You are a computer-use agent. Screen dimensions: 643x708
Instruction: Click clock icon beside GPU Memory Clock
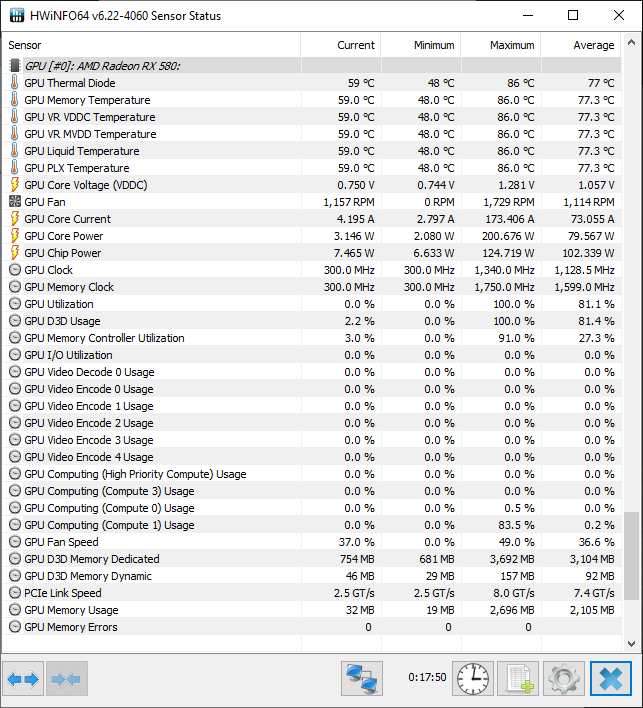tap(15, 287)
